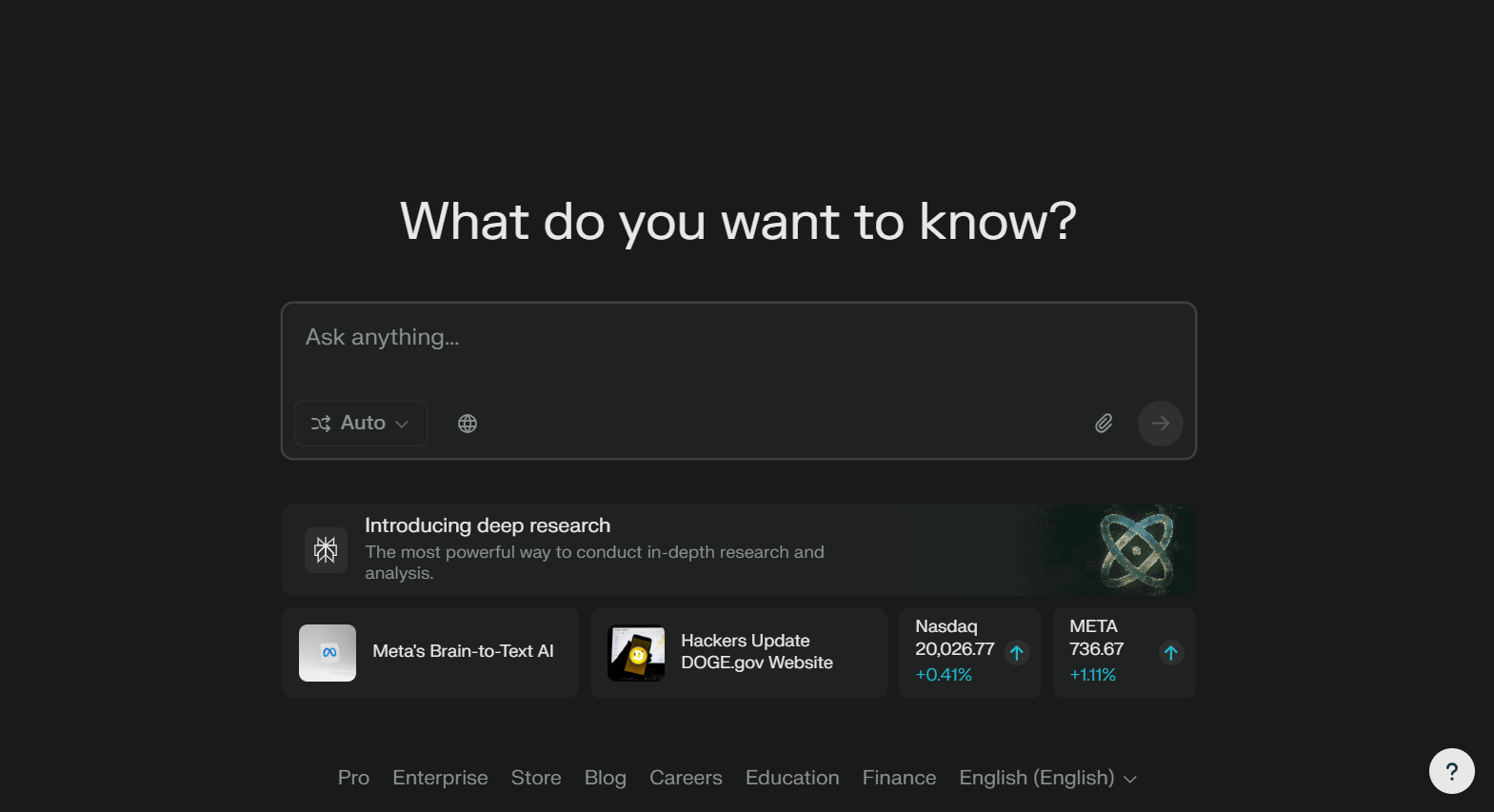Open Introducing deep research banner title
The width and height of the screenshot is (1494, 812).
pos(488,525)
